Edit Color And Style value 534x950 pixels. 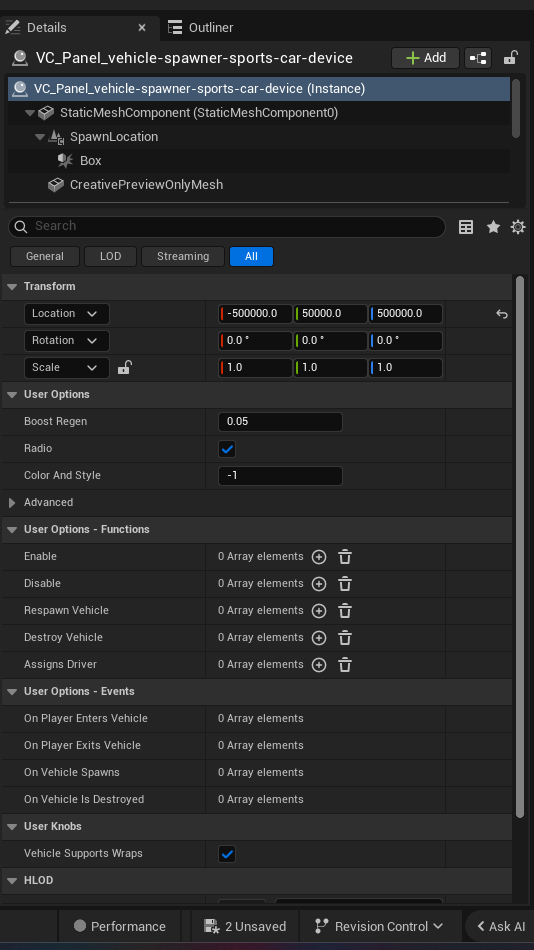[280, 476]
